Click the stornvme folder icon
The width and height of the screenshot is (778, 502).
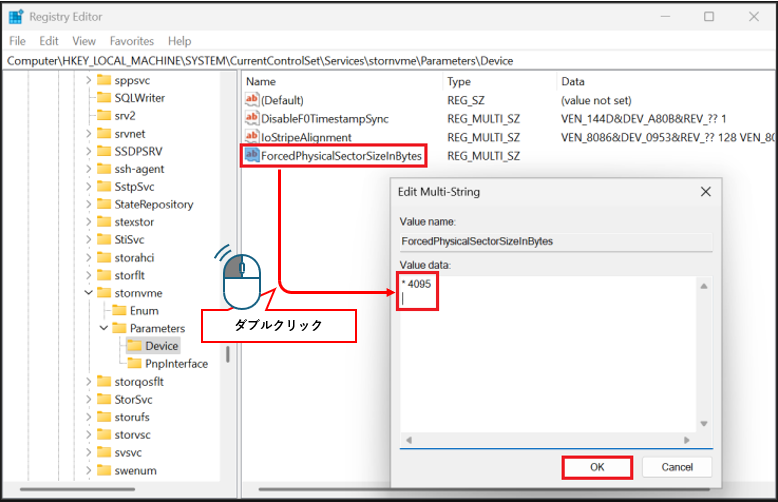pos(104,293)
